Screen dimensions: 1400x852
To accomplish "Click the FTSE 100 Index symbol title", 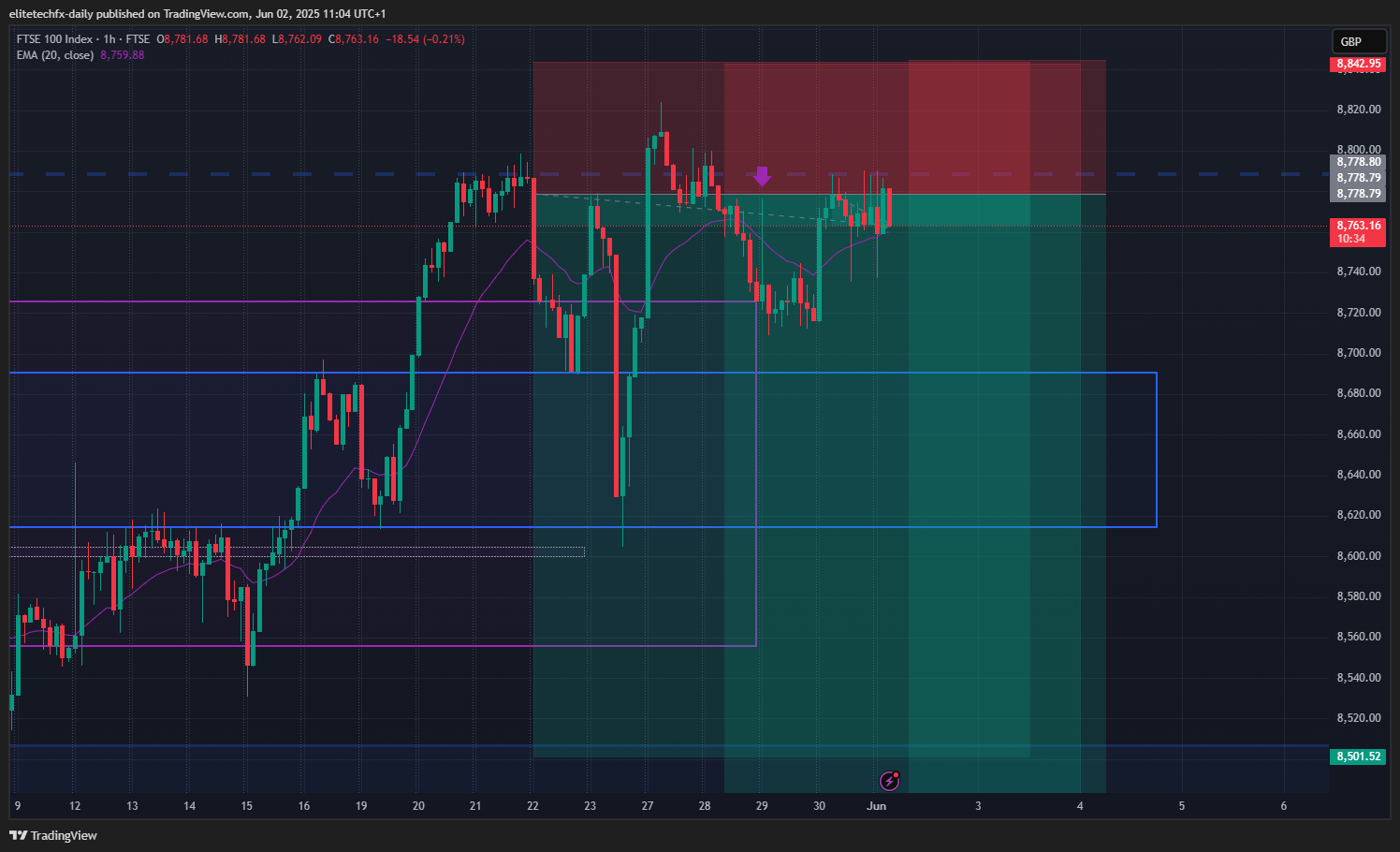I will [54, 39].
